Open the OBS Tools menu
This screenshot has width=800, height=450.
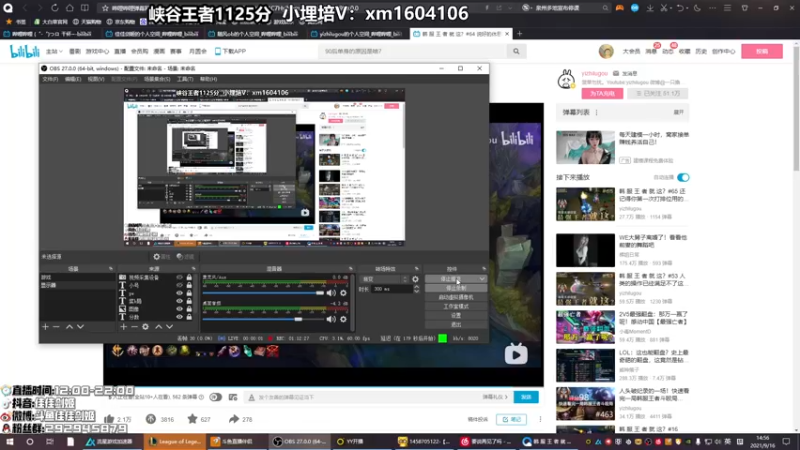click(x=185, y=79)
